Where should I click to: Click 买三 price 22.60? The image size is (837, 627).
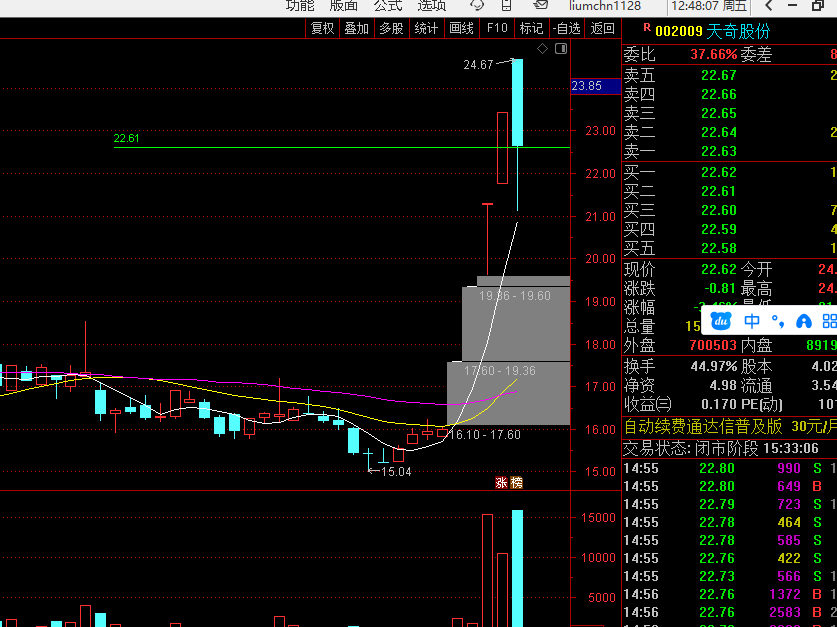(718, 210)
